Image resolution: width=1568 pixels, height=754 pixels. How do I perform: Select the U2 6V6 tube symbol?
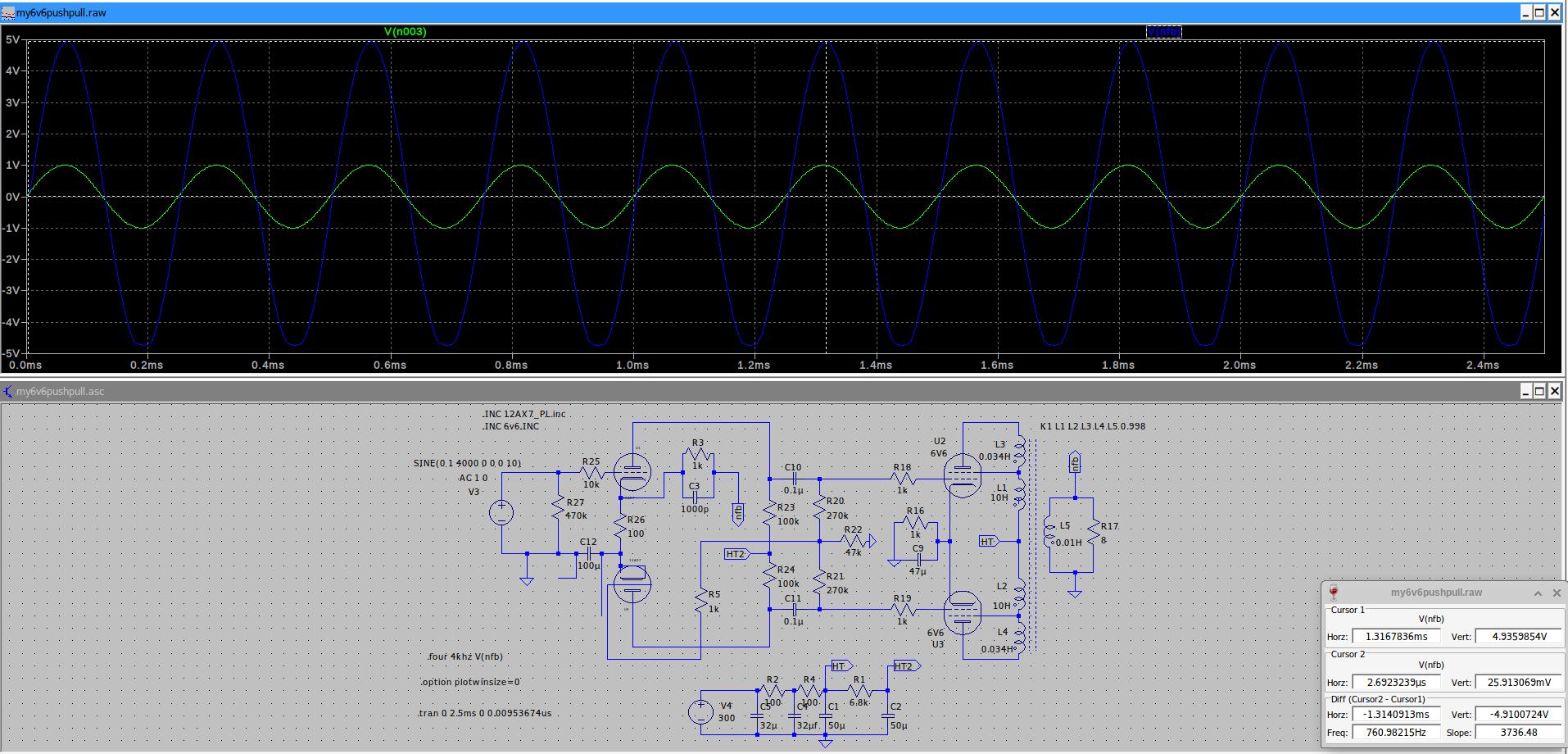[962, 475]
